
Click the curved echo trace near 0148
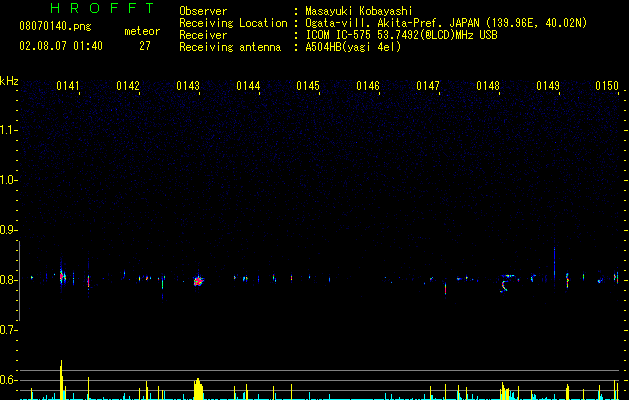click(505, 282)
